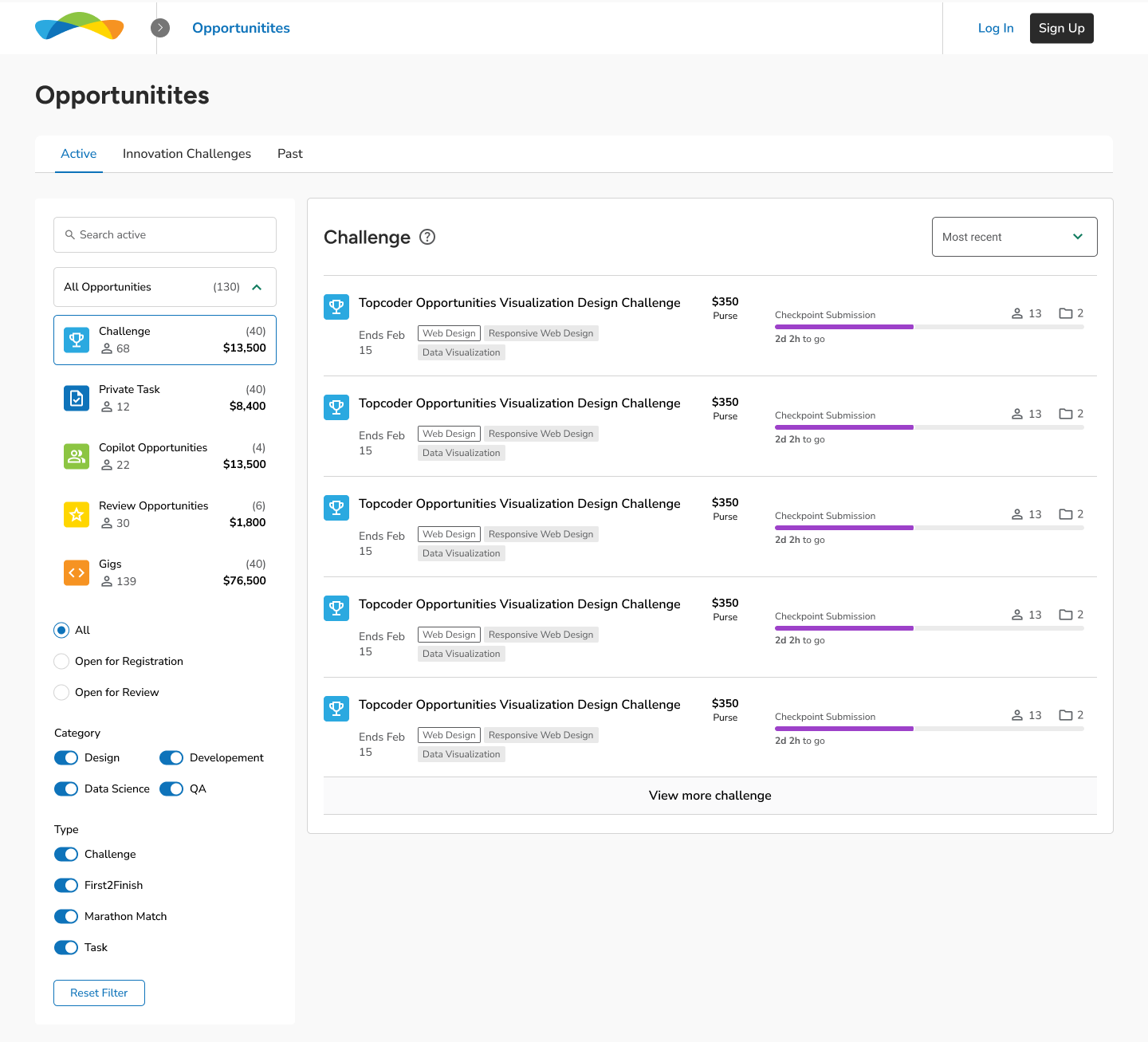Focus the Search active input field
Screen dimensions: 1148x1042
click(165, 234)
